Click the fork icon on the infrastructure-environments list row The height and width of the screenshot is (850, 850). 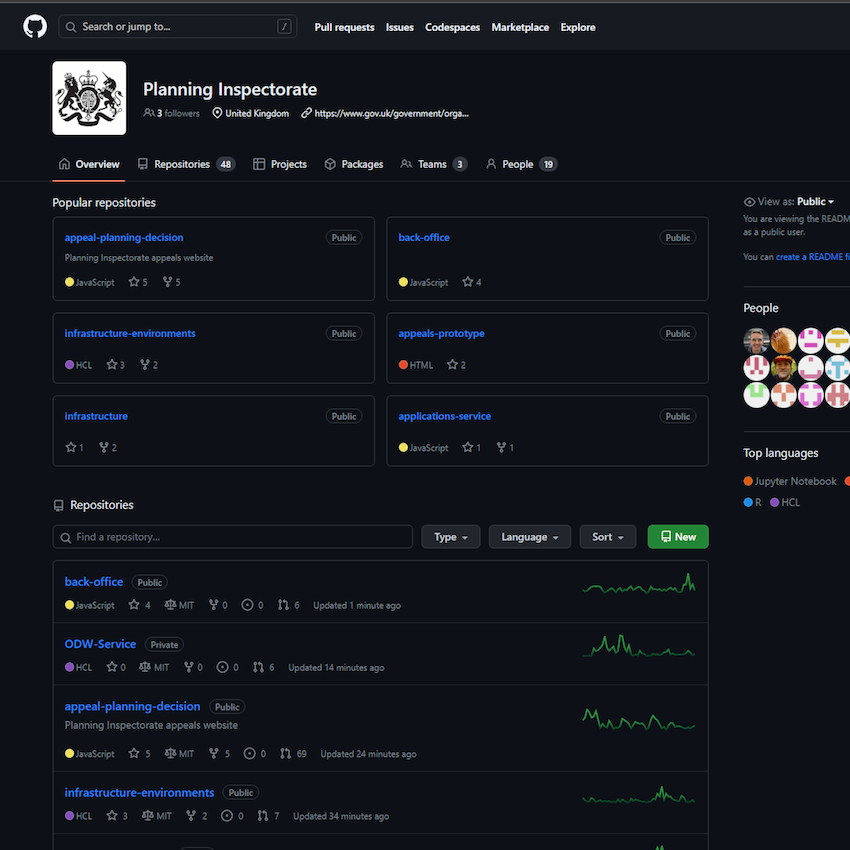pos(191,815)
